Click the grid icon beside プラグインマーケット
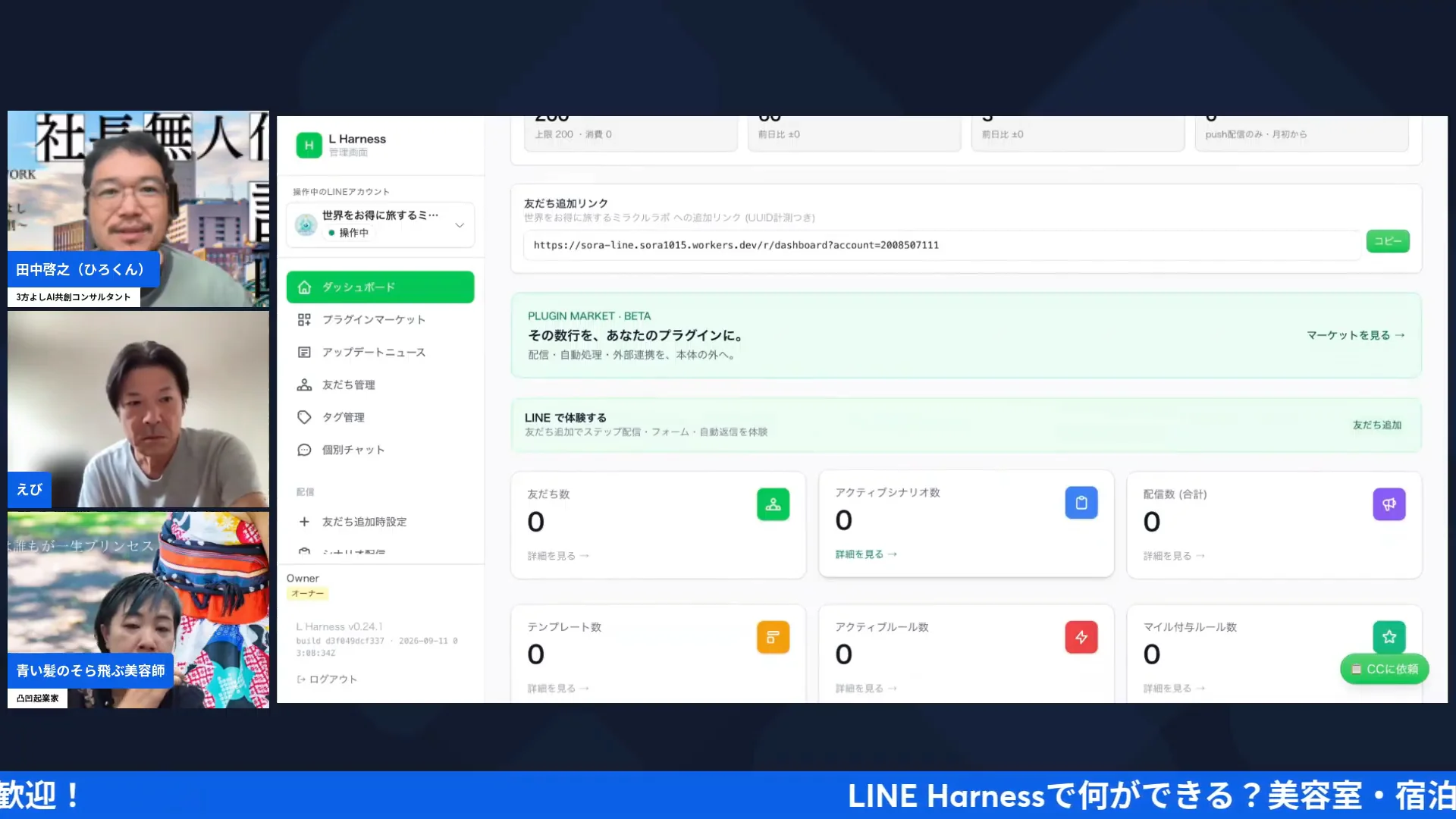Image resolution: width=1456 pixels, height=819 pixels. (304, 320)
